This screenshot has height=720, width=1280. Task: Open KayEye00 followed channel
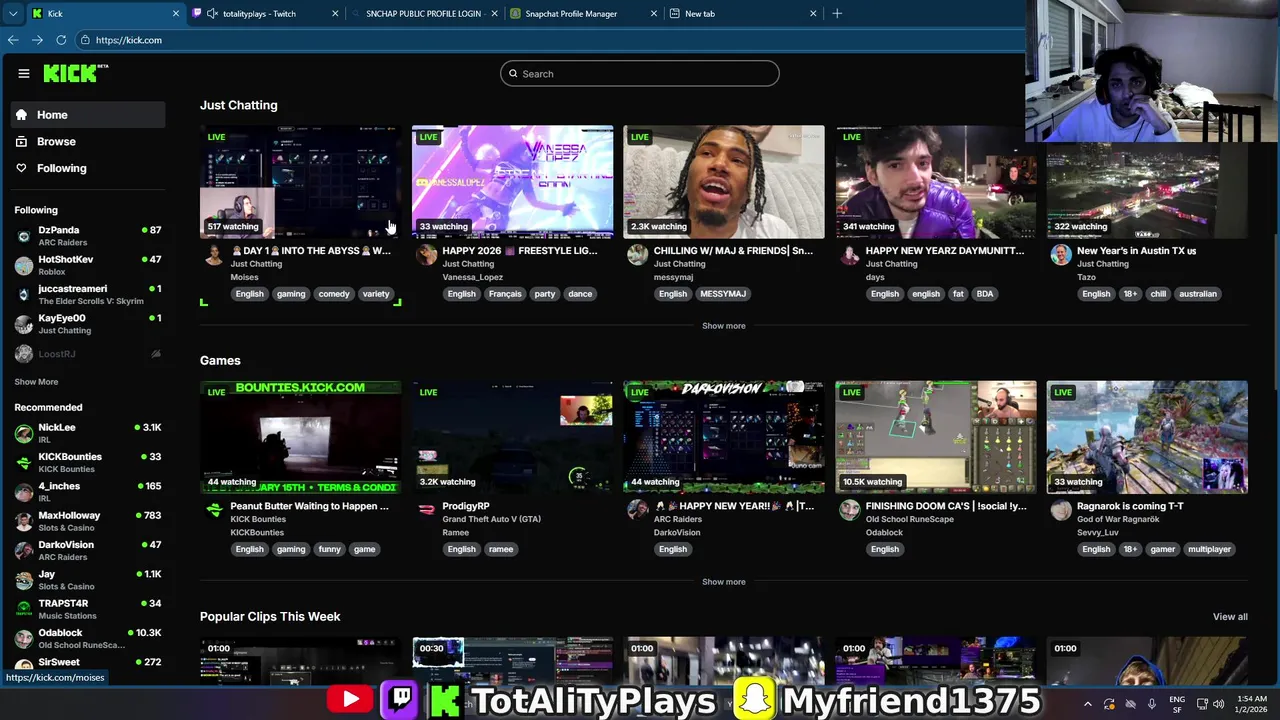(x=88, y=324)
